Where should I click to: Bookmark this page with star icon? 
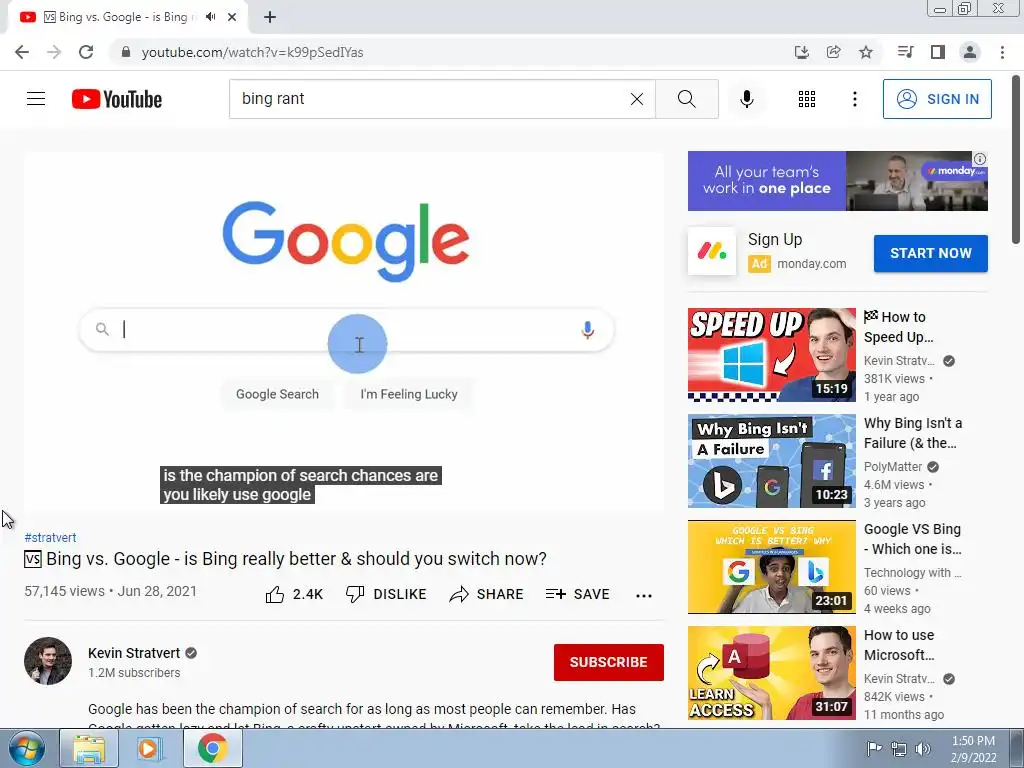pos(865,52)
